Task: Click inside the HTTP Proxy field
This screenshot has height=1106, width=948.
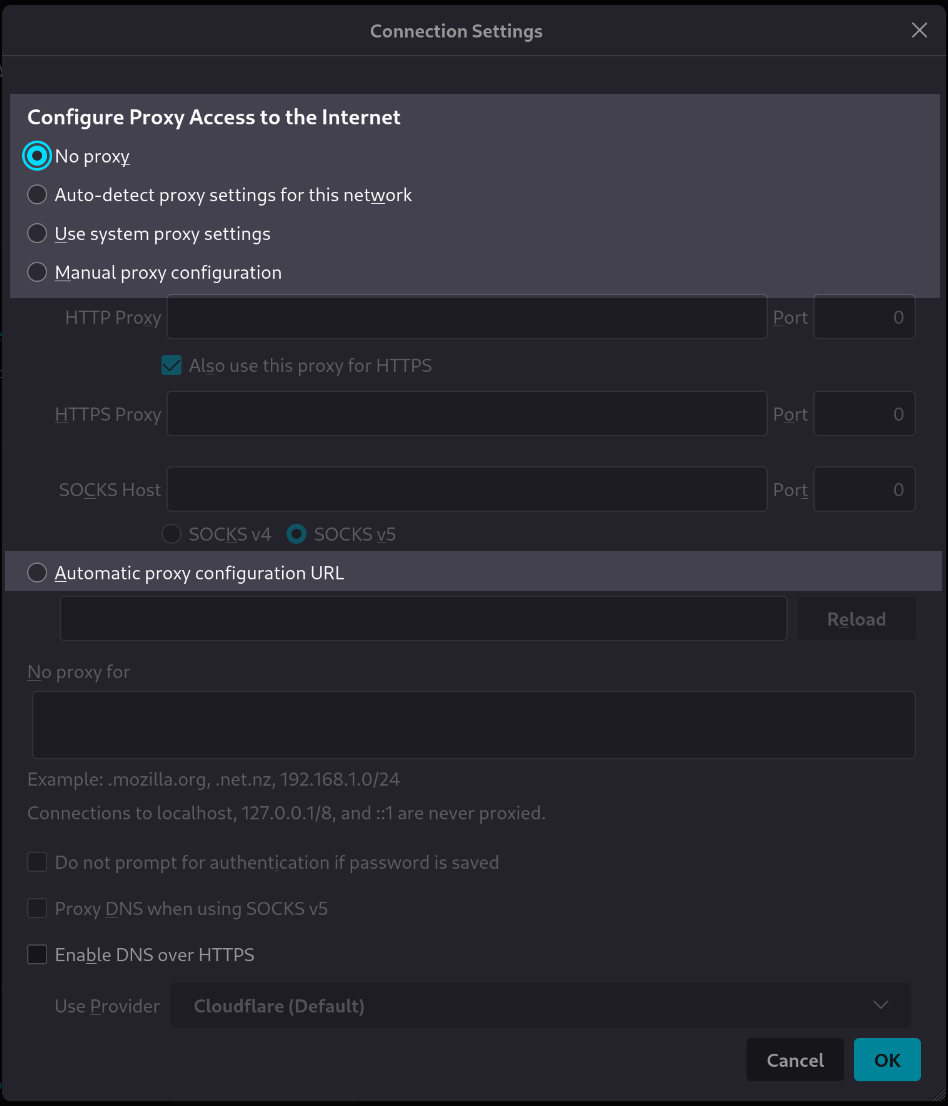Action: tap(466, 317)
